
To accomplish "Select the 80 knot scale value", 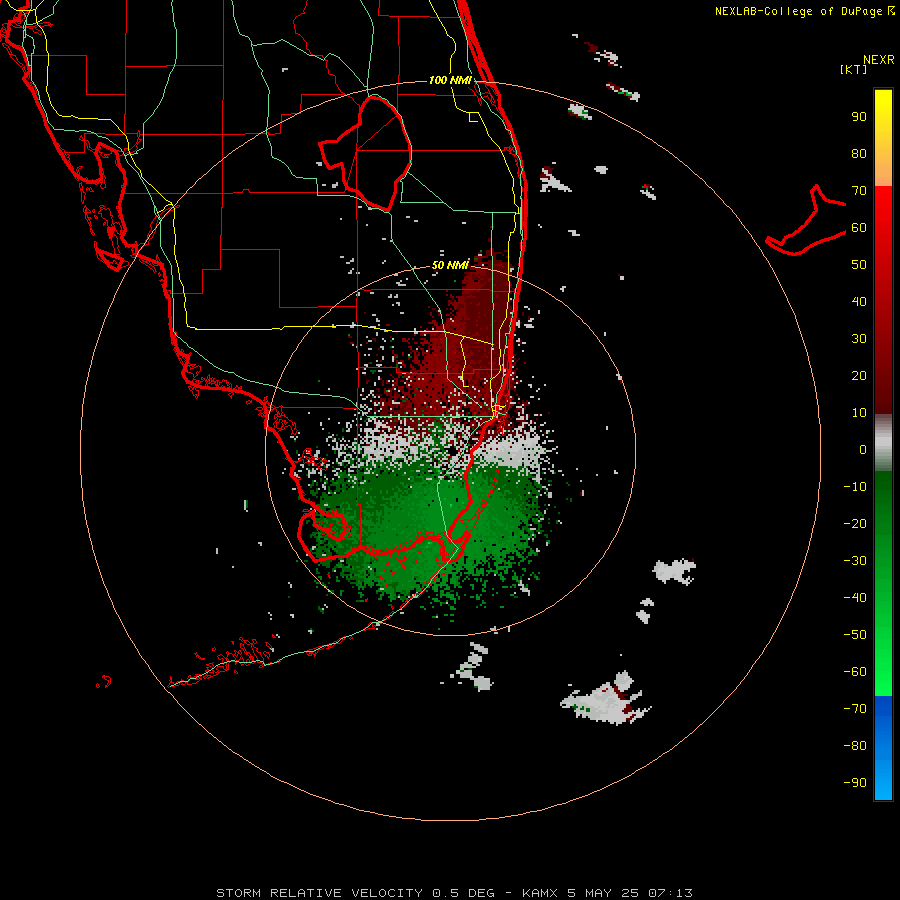I will point(859,154).
